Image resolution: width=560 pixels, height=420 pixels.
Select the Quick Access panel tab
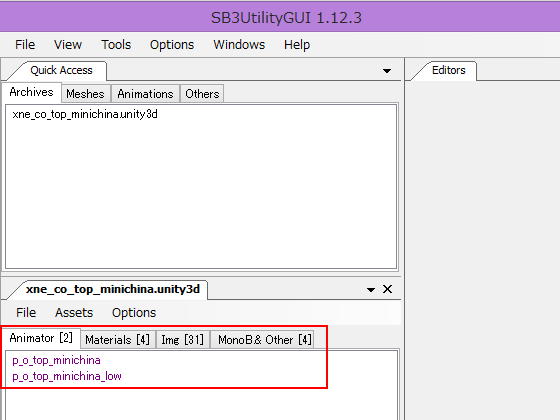[61, 70]
